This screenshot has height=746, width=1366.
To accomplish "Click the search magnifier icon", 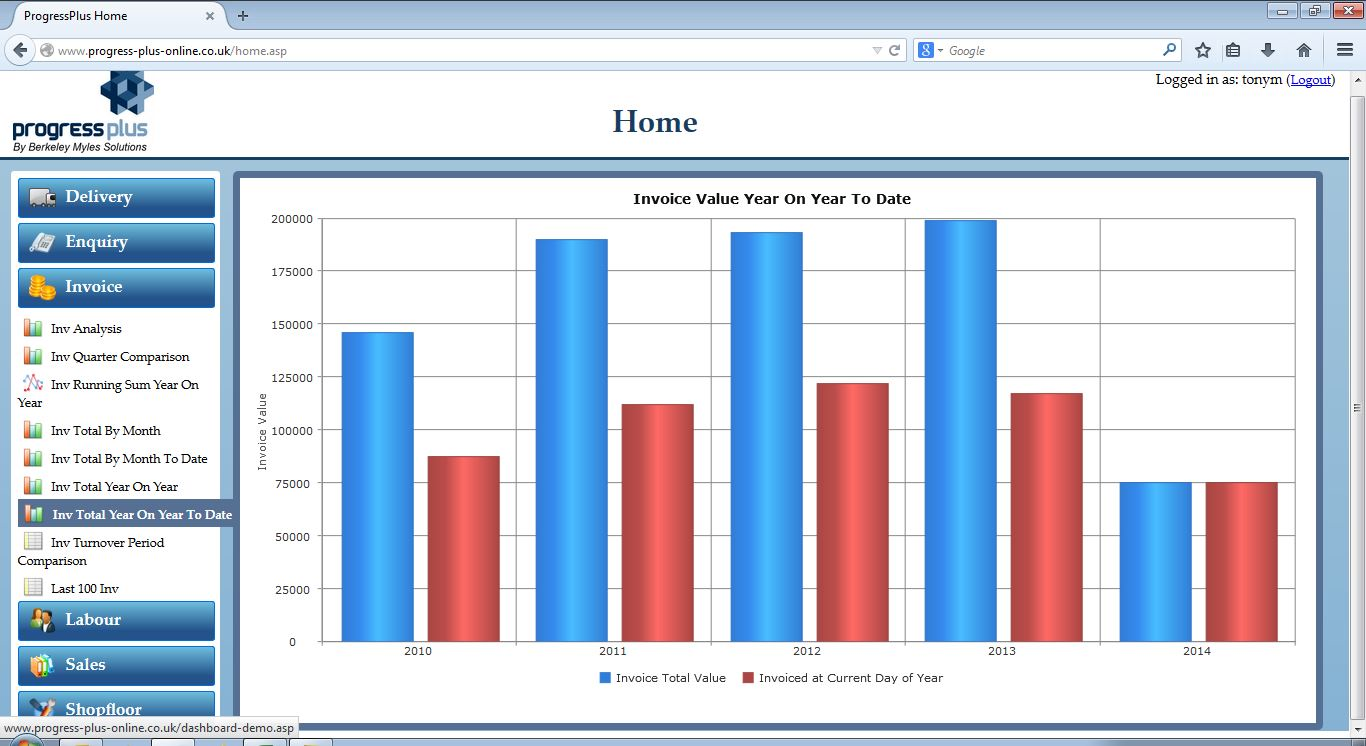I will point(1169,50).
